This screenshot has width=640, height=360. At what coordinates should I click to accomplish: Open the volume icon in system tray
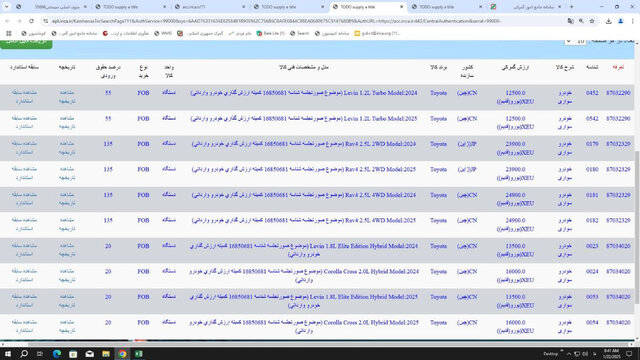point(585,354)
